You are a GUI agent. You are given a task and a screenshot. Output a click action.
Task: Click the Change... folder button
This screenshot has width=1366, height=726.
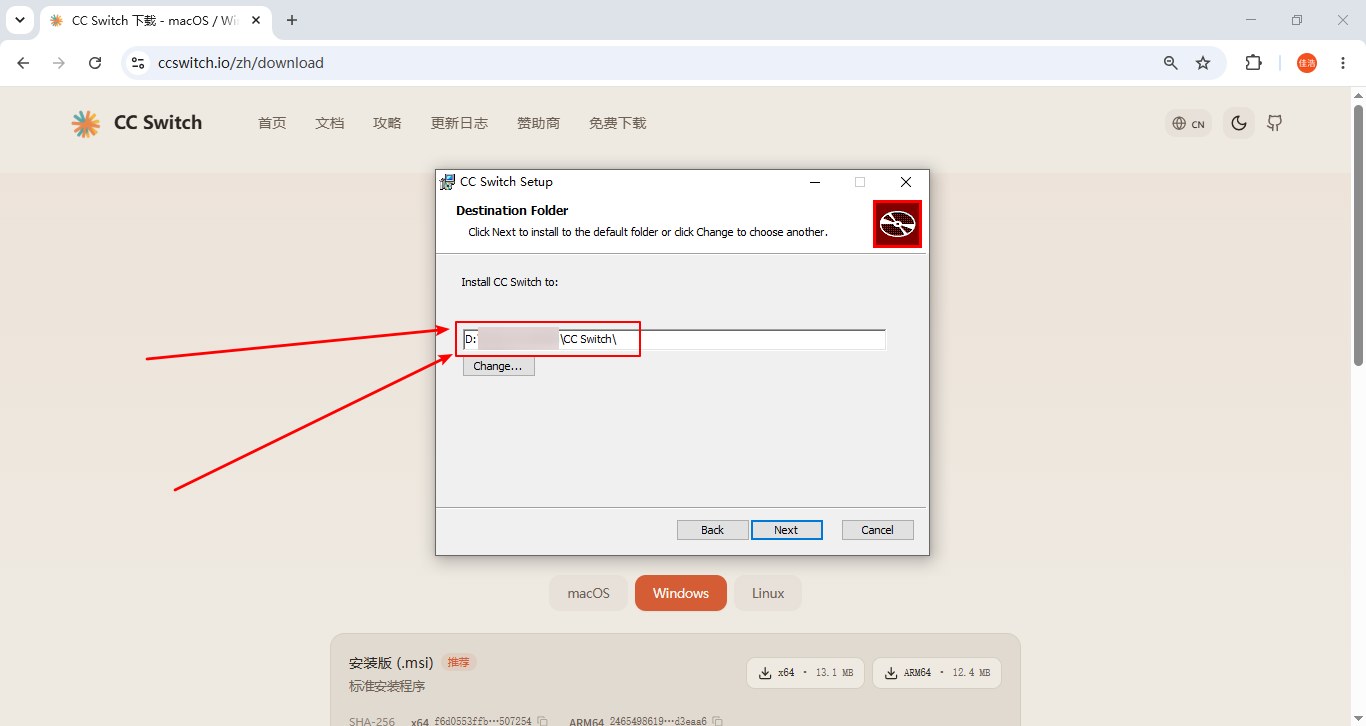[x=498, y=366]
